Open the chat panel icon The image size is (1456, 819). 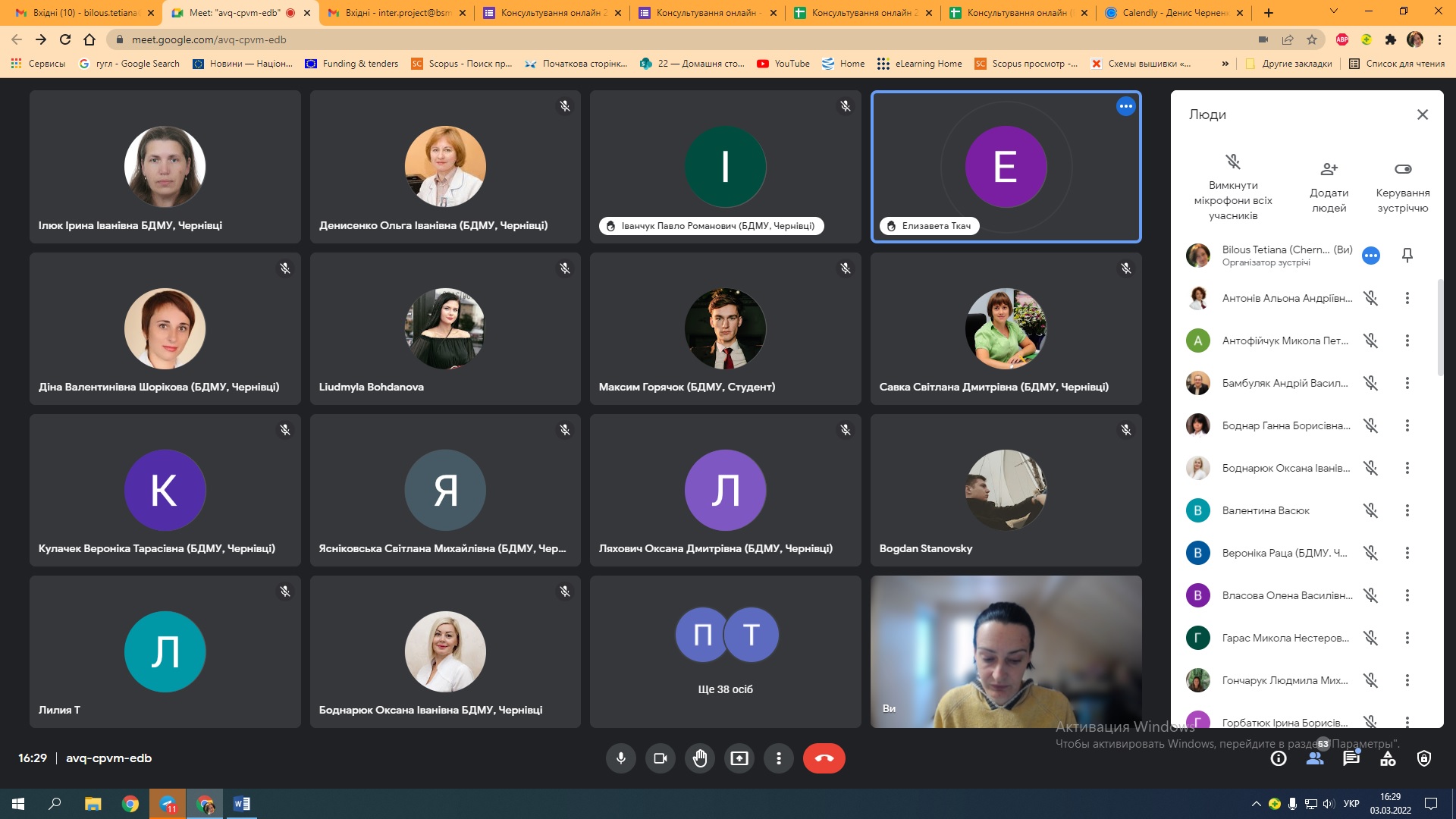tap(1351, 758)
